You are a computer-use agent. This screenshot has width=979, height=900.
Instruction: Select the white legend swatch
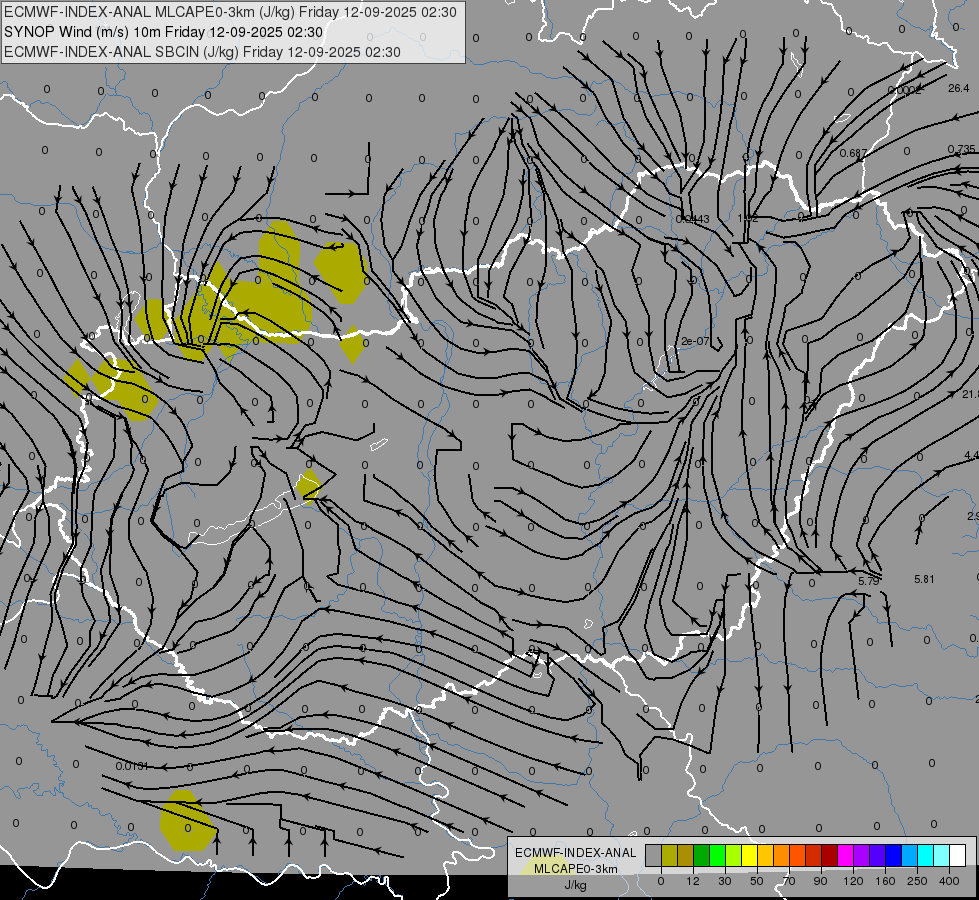[958, 855]
